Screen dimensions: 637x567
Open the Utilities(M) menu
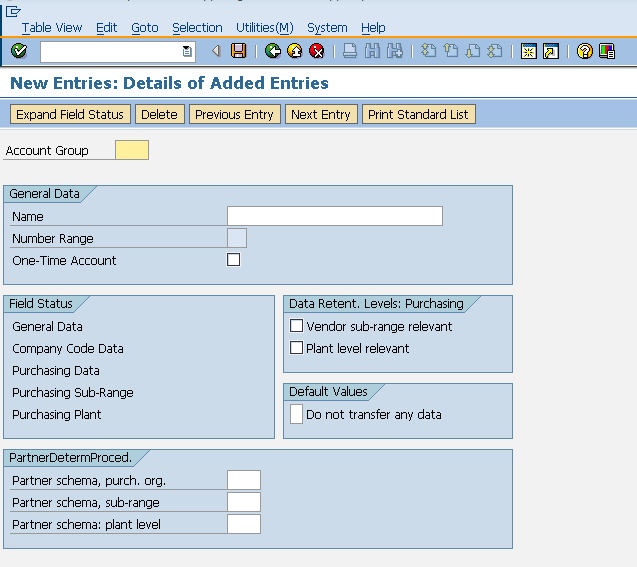[265, 28]
